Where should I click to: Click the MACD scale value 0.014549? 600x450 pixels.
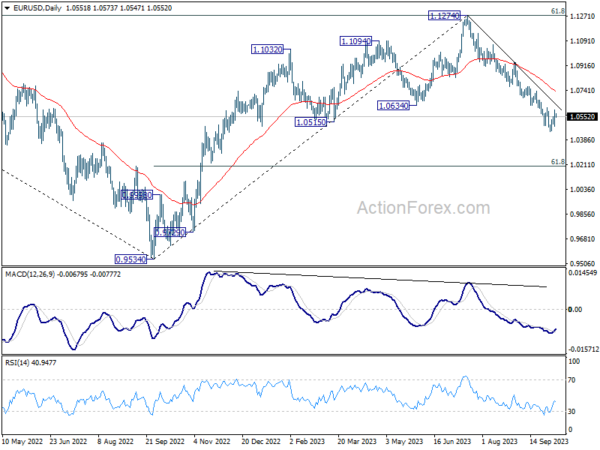pyautogui.click(x=583, y=273)
